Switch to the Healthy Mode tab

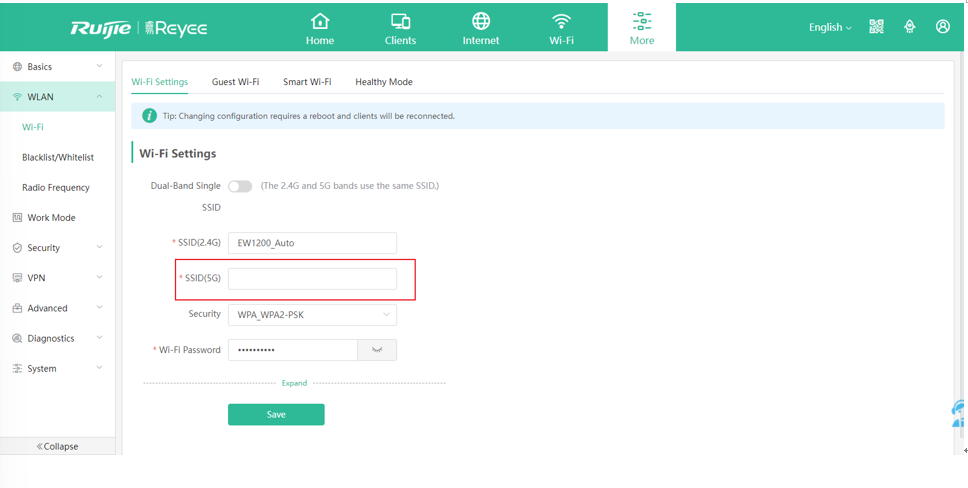click(383, 82)
